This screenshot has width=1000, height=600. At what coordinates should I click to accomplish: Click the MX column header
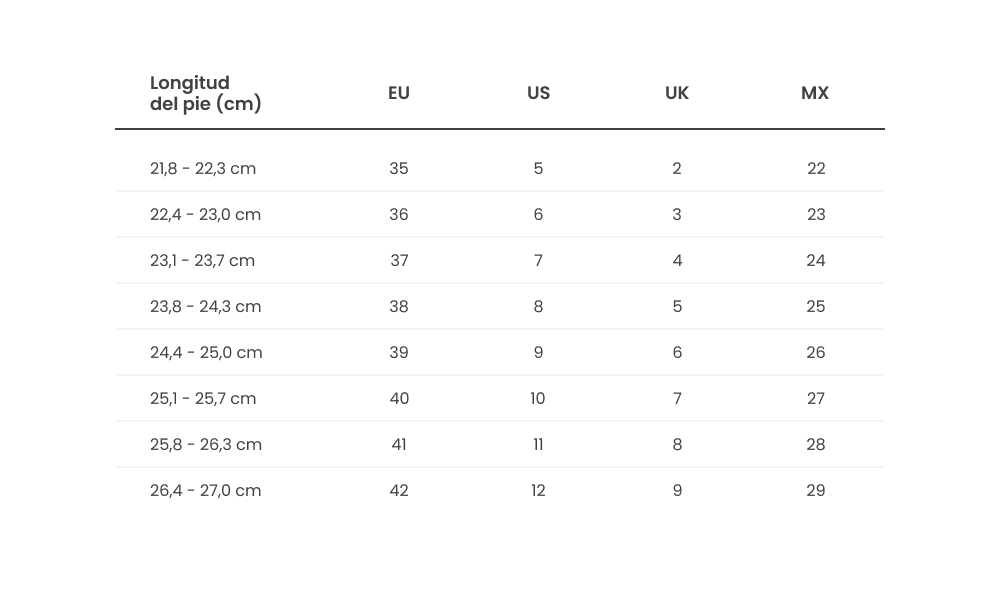tap(815, 93)
